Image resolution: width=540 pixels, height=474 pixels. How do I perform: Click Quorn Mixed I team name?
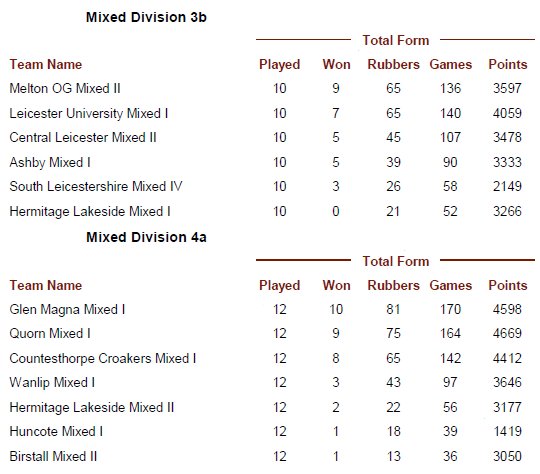tap(50, 333)
